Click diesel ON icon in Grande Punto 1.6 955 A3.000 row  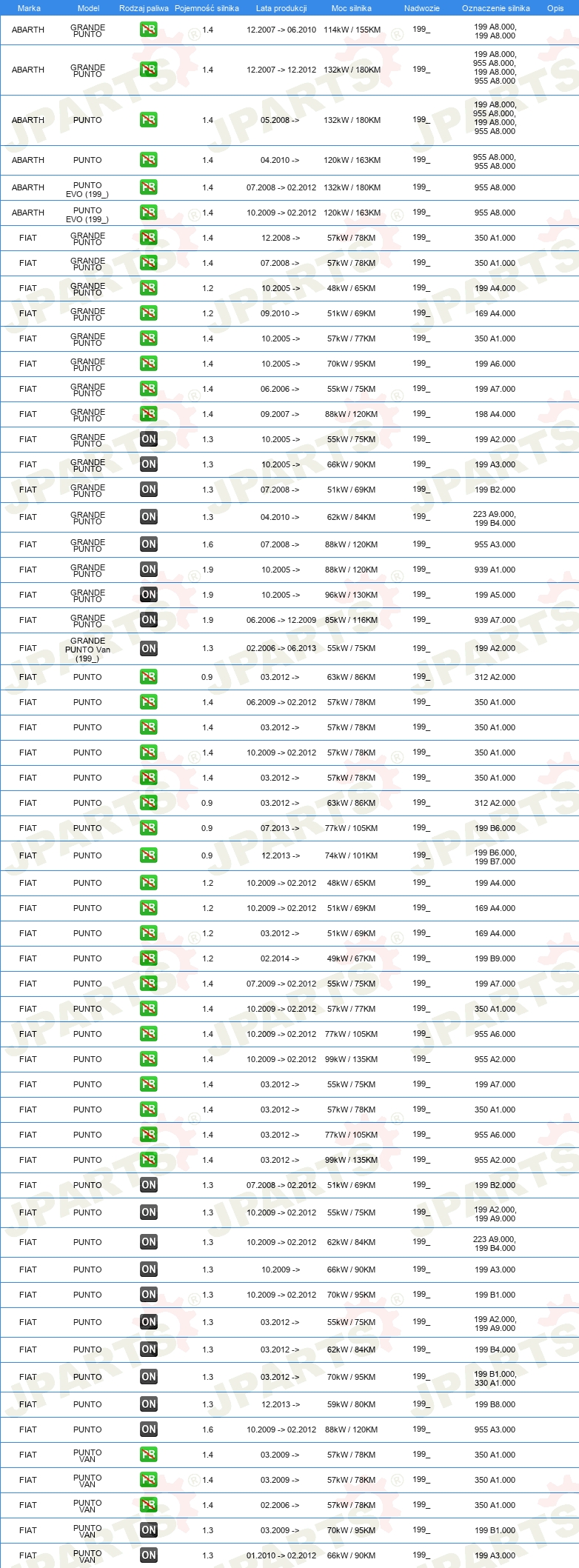point(148,544)
